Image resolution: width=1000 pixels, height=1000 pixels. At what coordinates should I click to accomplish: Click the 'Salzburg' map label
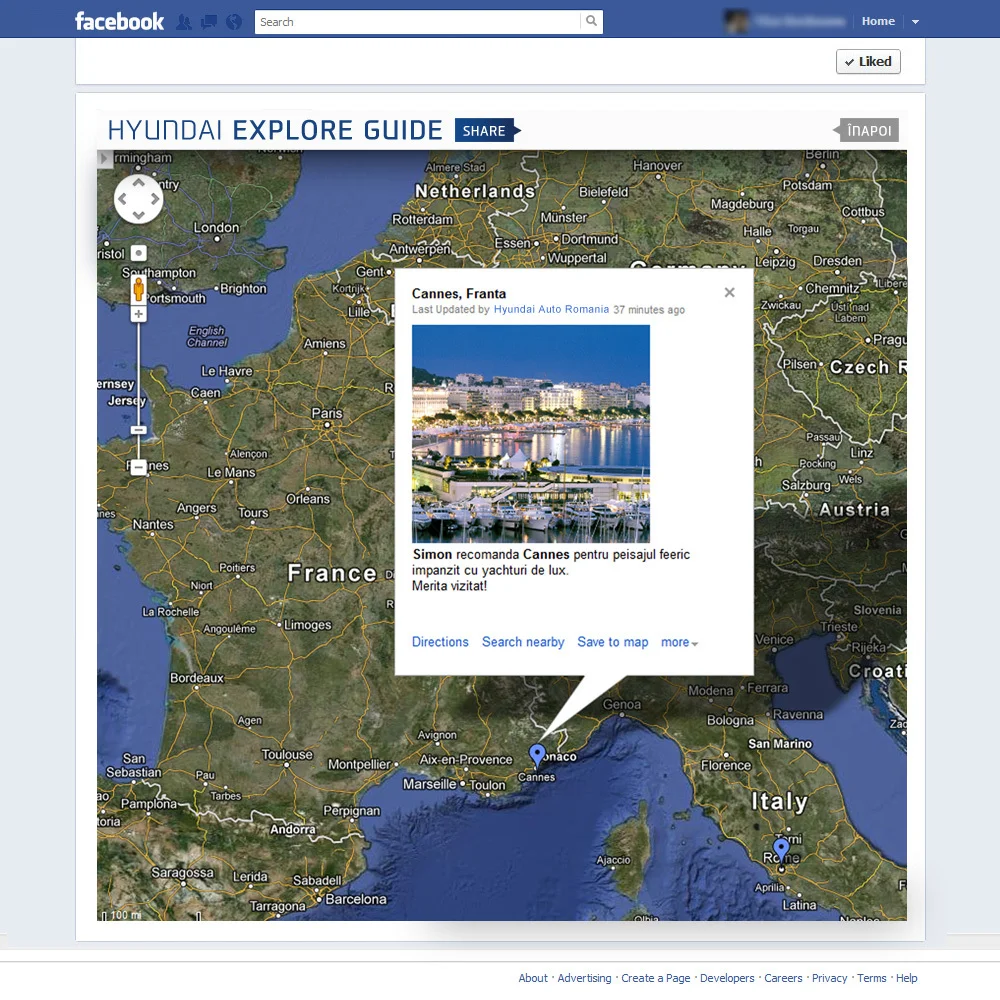806,485
